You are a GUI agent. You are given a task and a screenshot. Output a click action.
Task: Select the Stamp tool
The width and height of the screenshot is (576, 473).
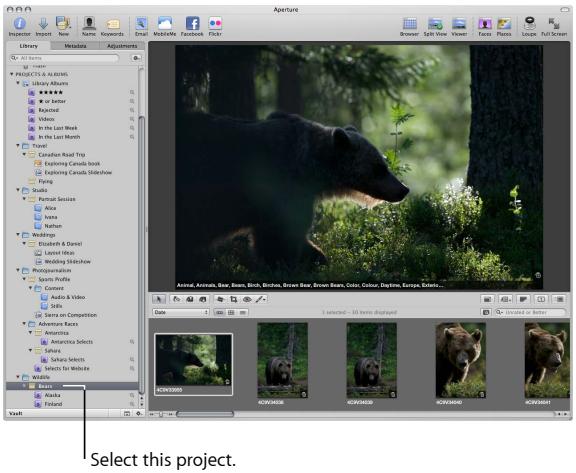(x=203, y=300)
